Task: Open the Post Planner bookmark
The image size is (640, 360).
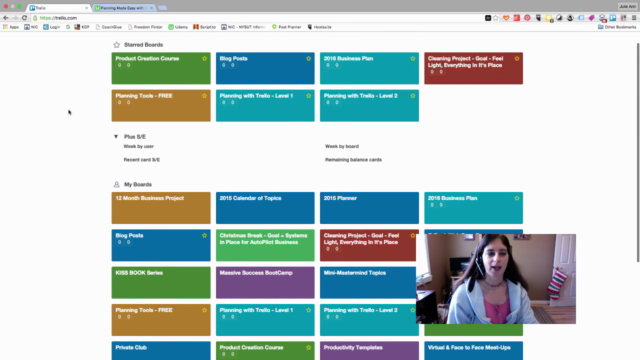Action: click(x=287, y=27)
